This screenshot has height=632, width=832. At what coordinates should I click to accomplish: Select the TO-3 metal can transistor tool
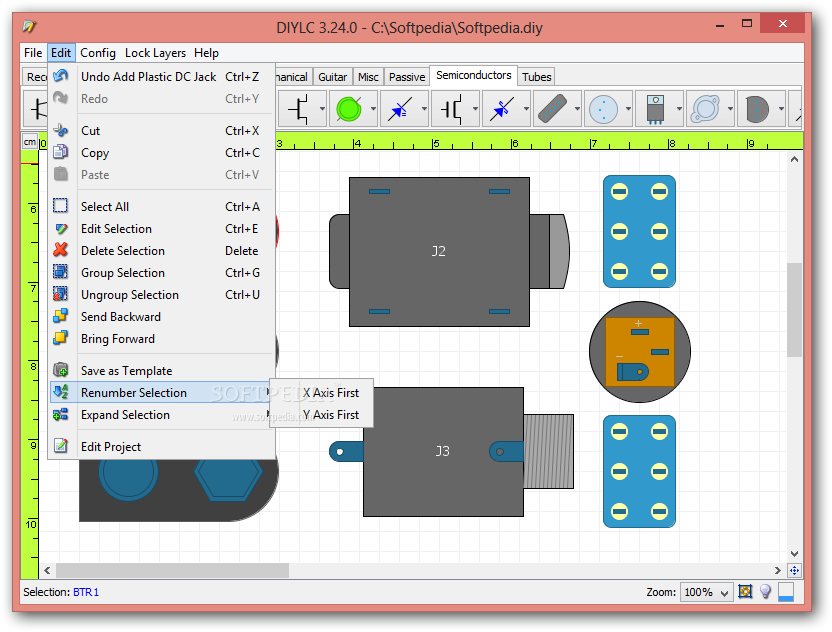point(706,109)
